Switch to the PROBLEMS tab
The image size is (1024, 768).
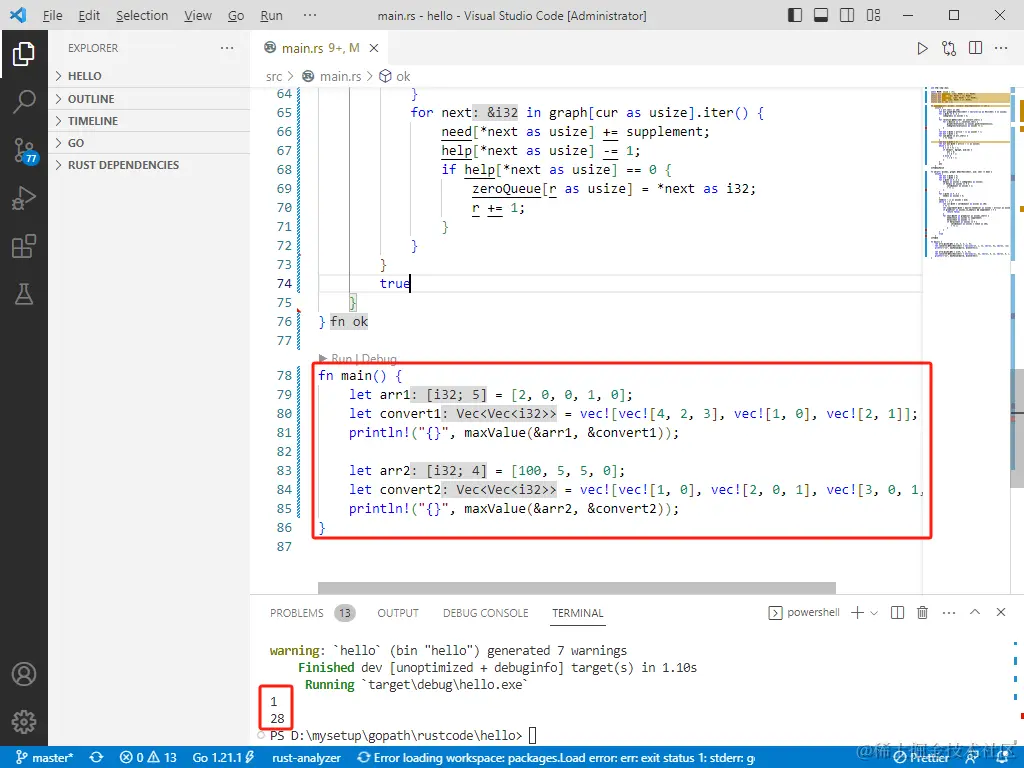(x=296, y=613)
